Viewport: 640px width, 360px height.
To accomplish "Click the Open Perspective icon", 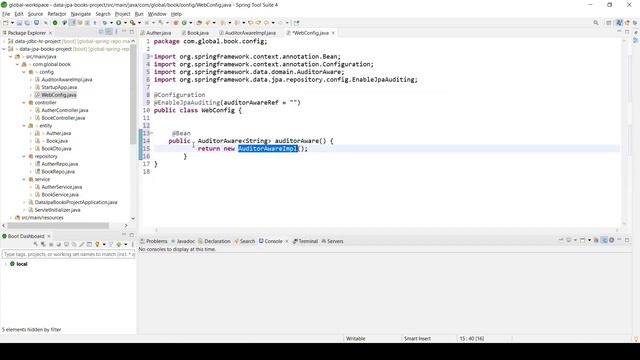I will 609,23.
